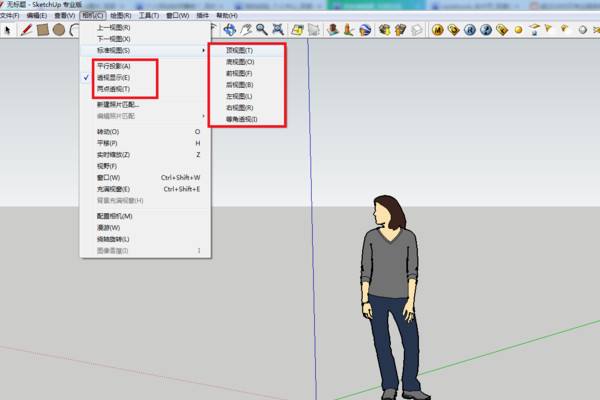Viewport: 600px width, 400px height.
Task: Click the orange figure toolbar icon
Action: pos(349,30)
